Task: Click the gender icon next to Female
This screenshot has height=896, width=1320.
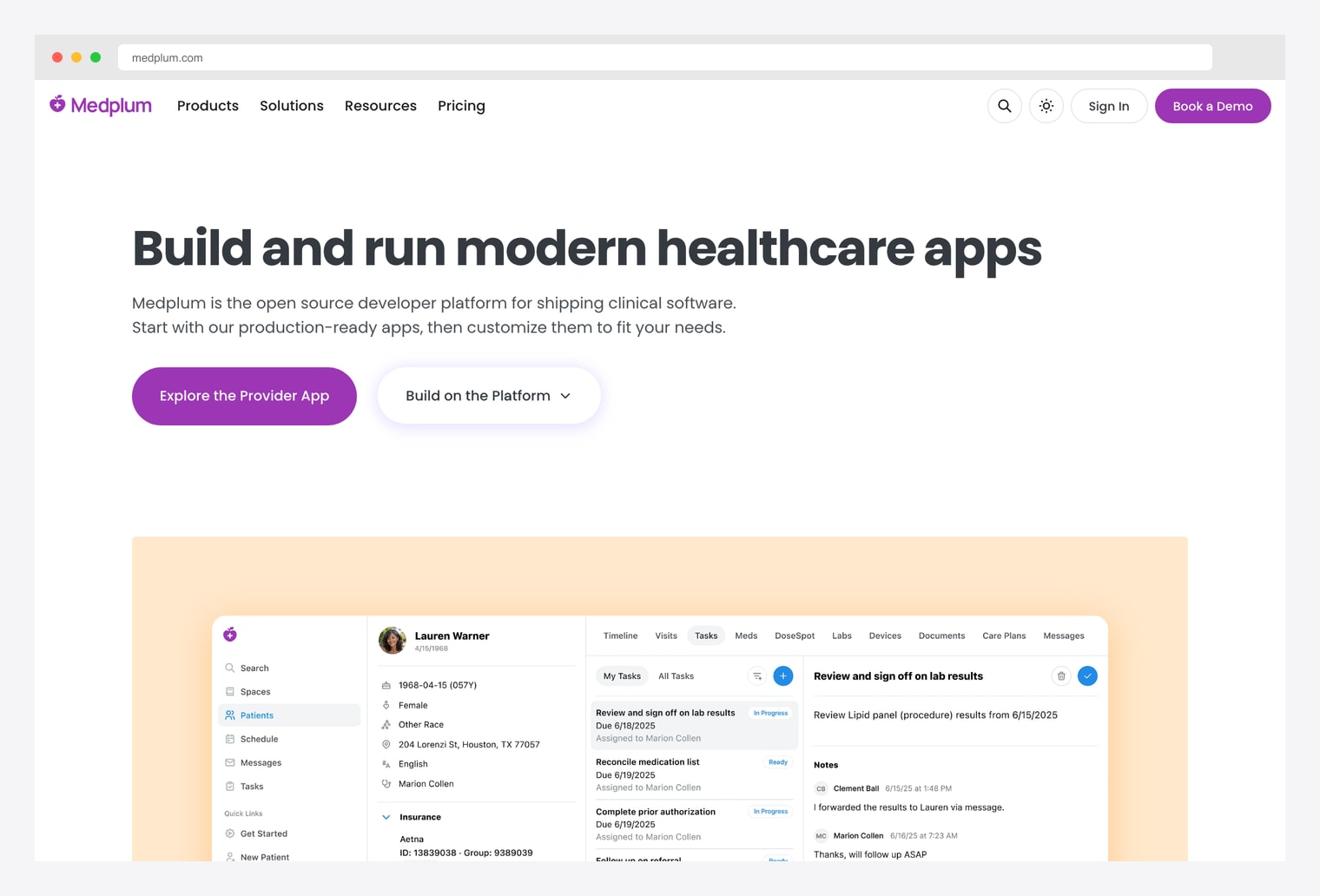Action: (x=386, y=705)
